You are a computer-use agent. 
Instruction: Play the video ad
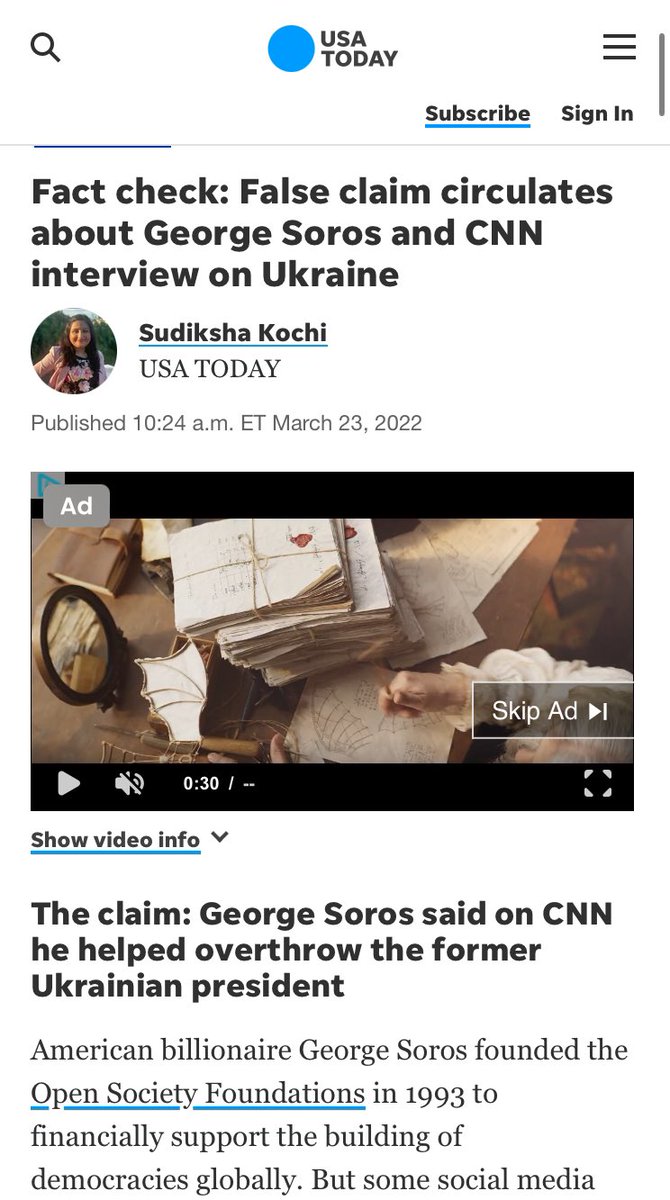point(68,783)
